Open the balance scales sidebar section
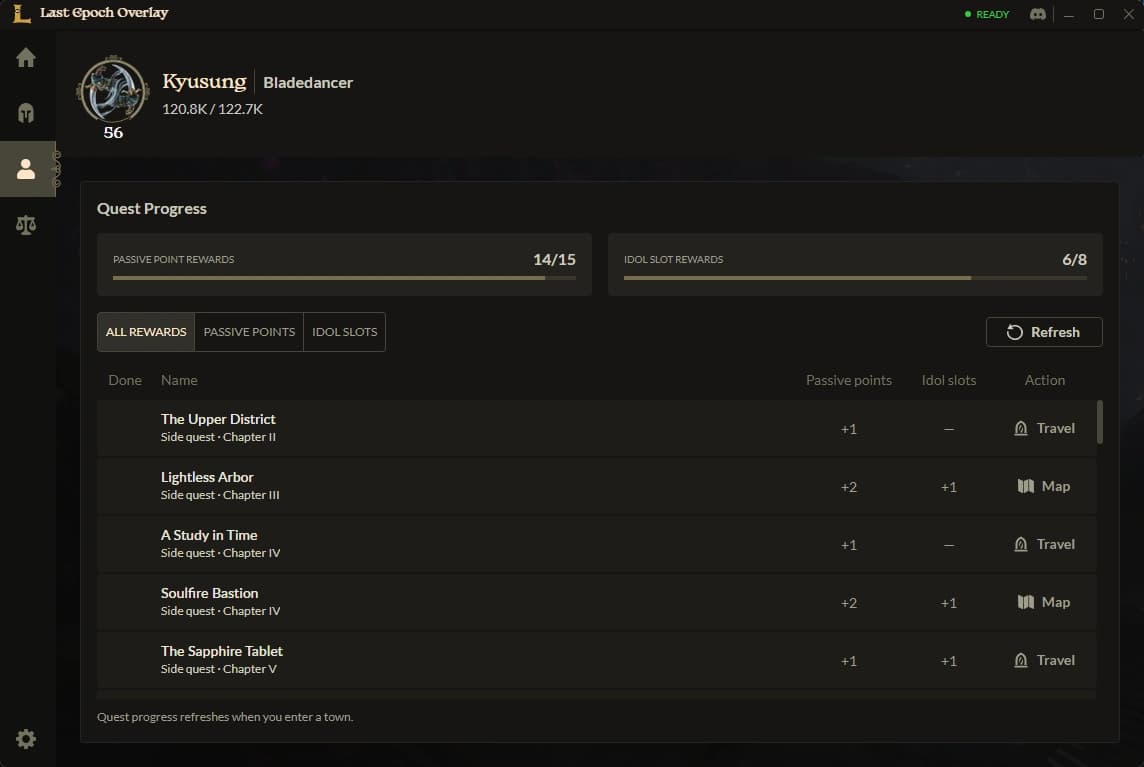Screen dimensions: 1144x767 26,225
